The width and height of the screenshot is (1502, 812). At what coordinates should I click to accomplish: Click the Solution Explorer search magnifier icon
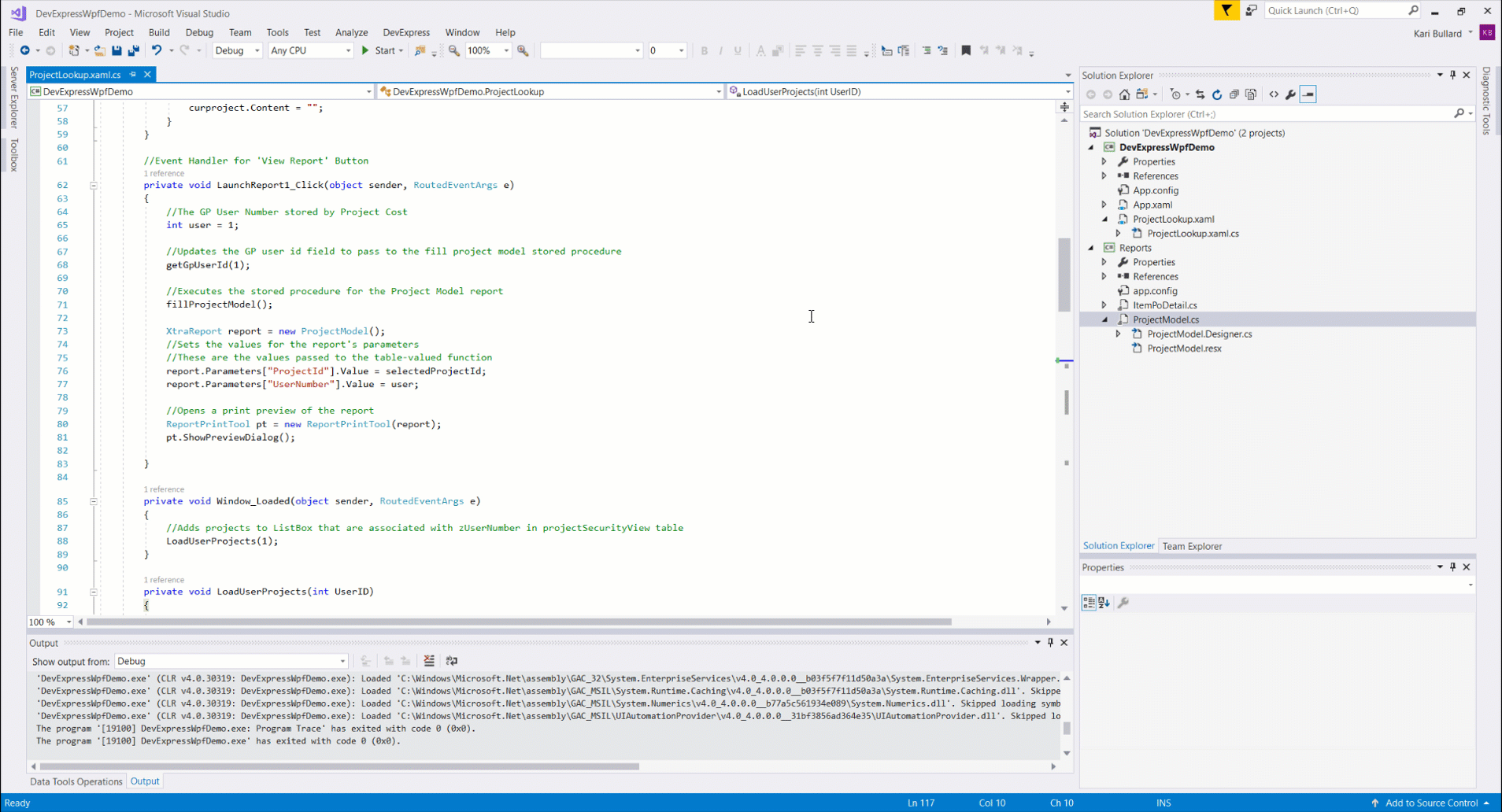coord(1459,114)
